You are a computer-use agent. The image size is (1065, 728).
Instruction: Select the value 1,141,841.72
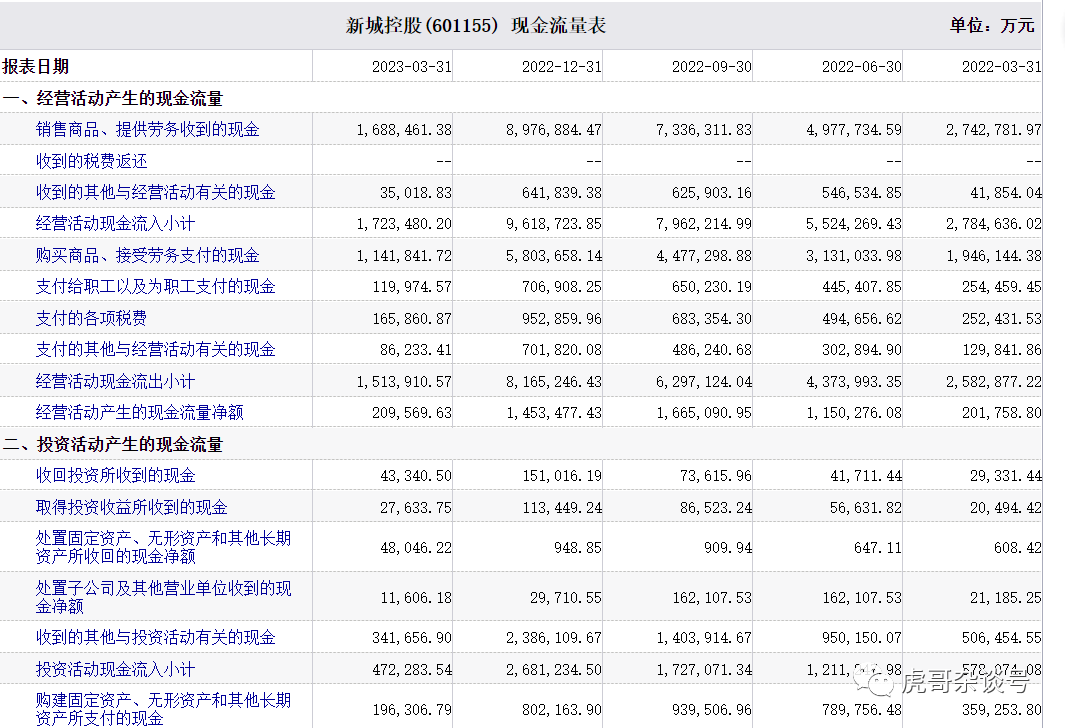point(404,256)
